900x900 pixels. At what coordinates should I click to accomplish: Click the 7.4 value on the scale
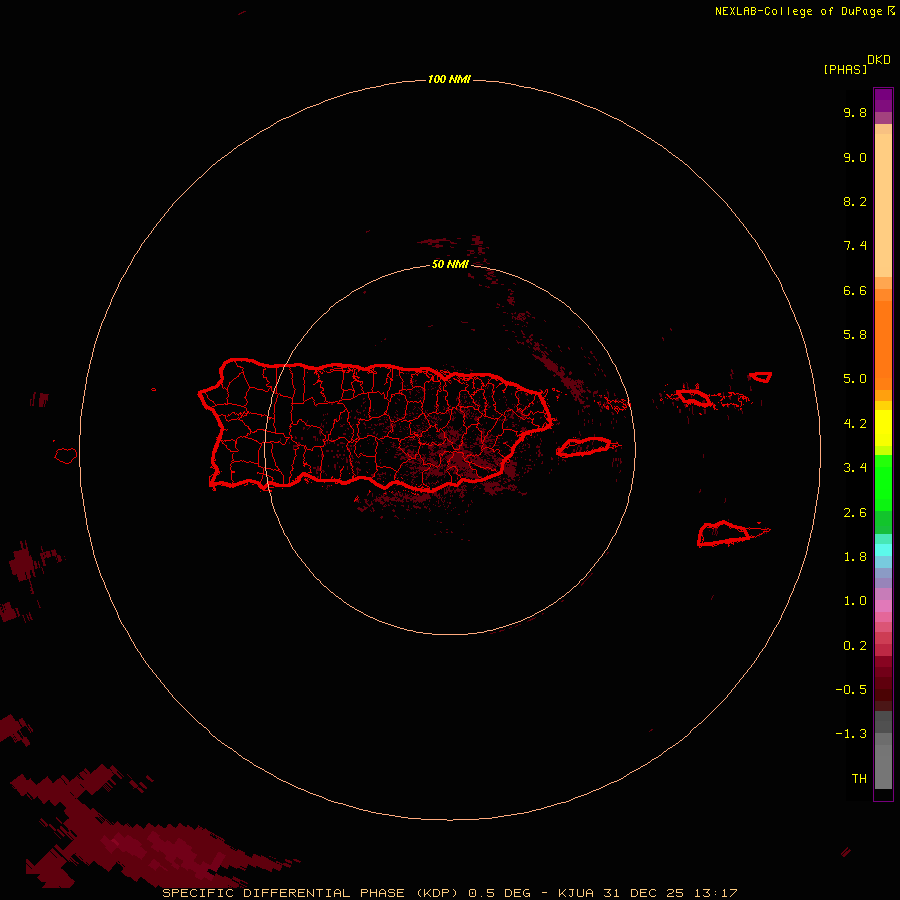click(x=855, y=246)
